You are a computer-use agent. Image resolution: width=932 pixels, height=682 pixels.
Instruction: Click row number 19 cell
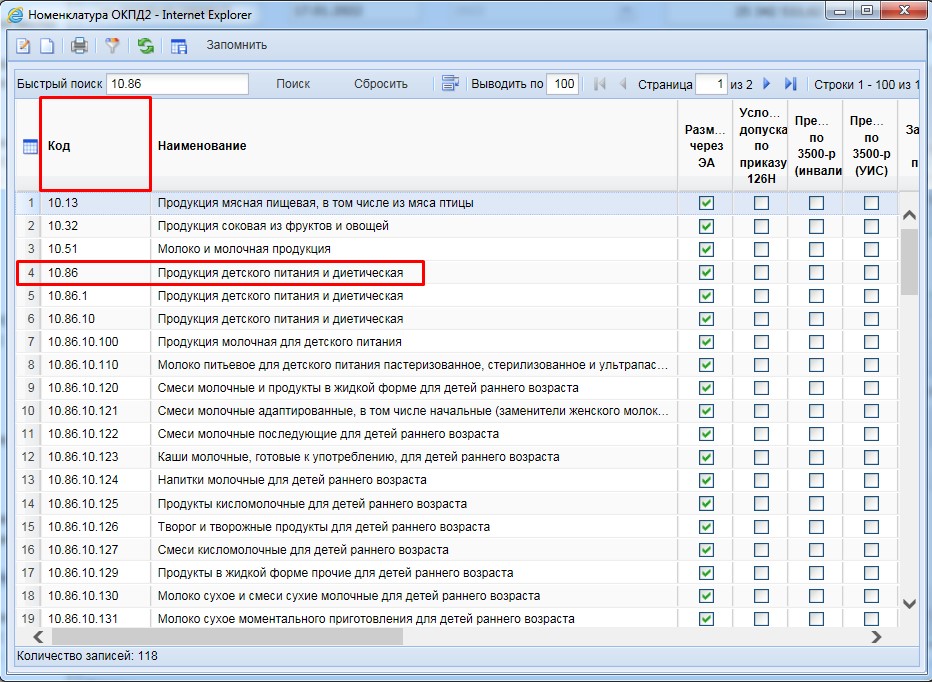[28, 619]
